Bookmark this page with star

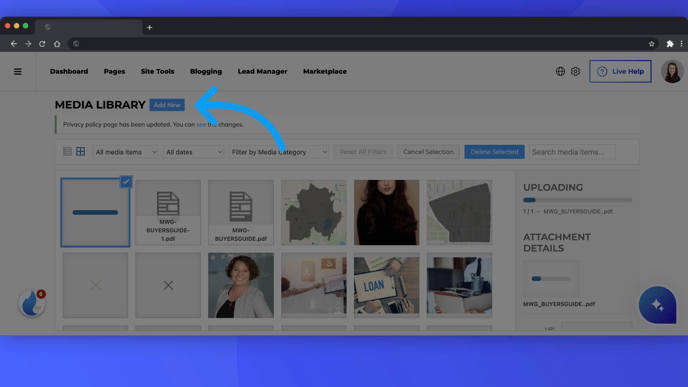click(652, 44)
